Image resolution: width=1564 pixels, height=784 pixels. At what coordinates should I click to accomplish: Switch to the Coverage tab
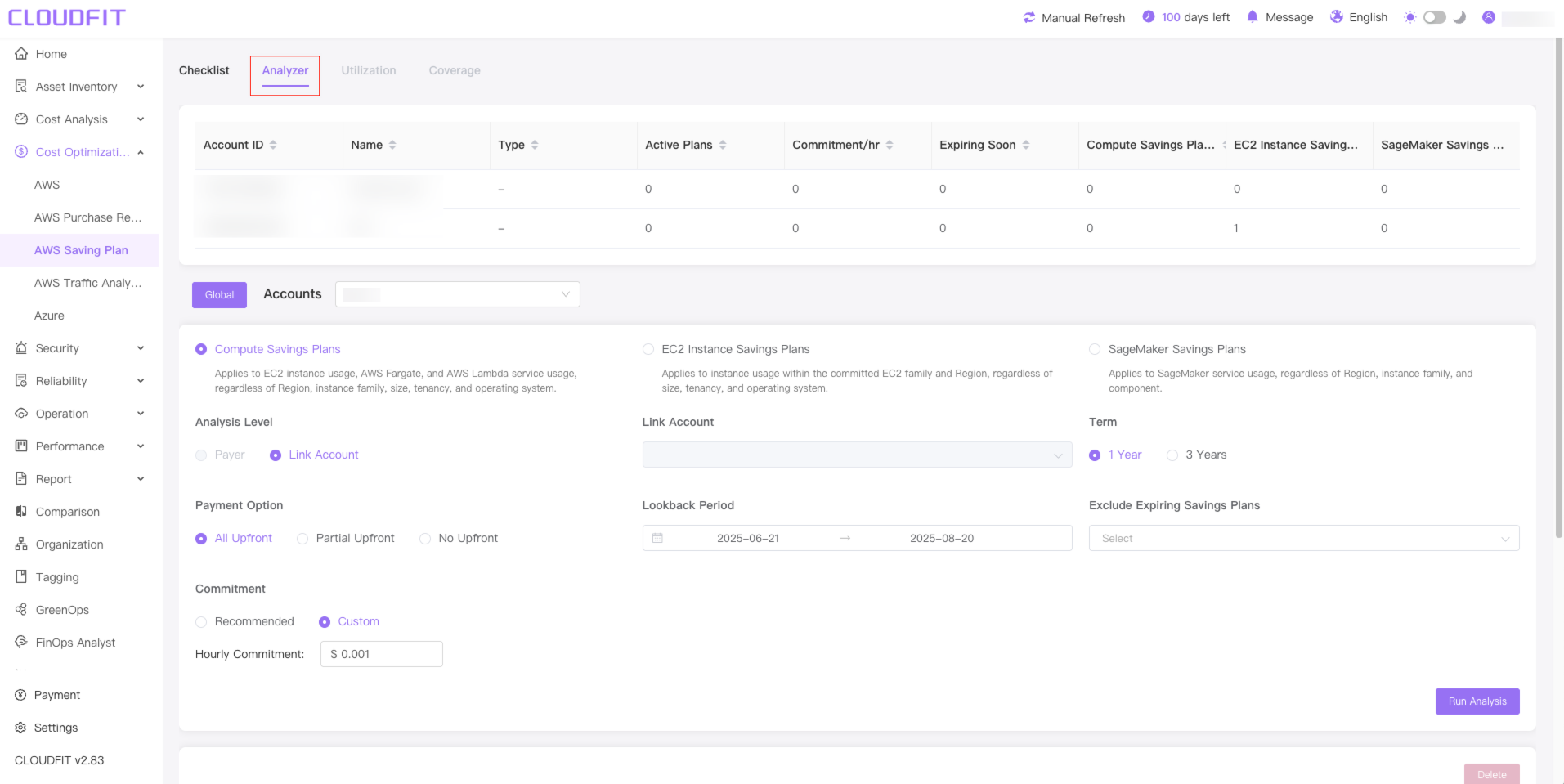tap(455, 70)
